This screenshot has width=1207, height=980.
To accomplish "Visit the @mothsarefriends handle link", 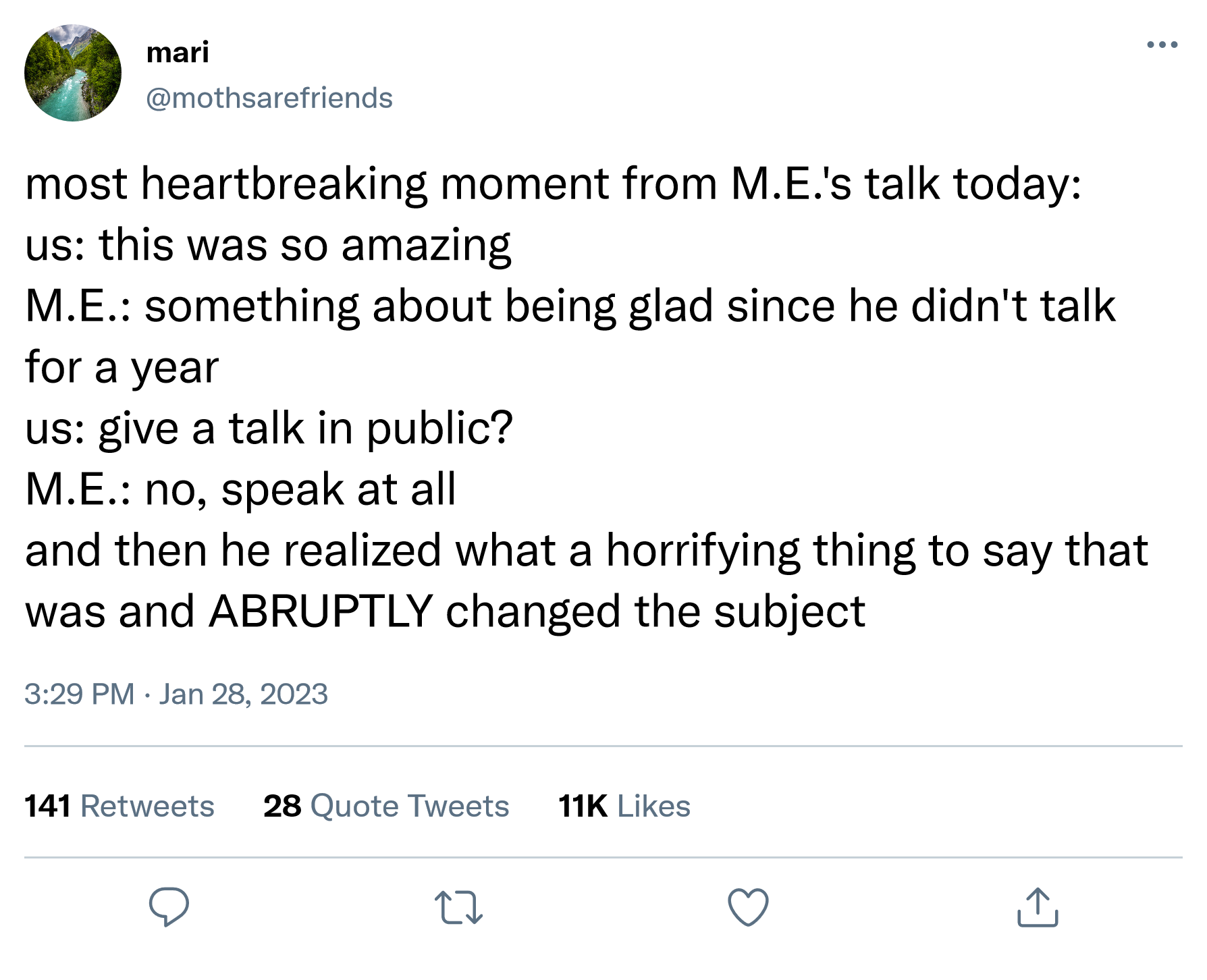I will tap(269, 98).
